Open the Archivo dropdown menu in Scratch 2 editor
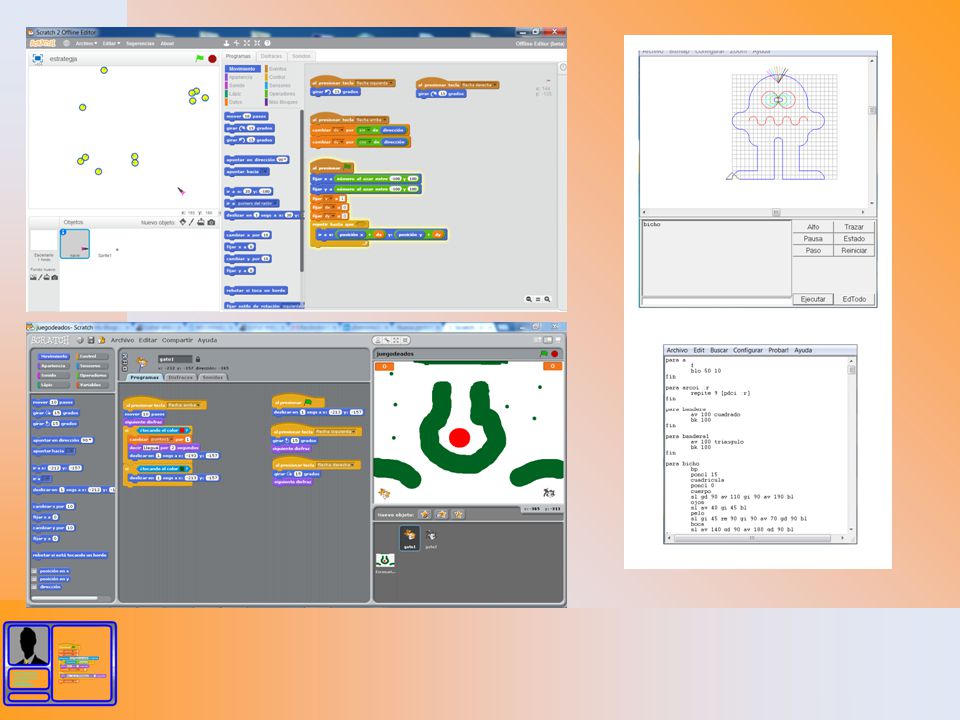This screenshot has width=960, height=720. 86,43
